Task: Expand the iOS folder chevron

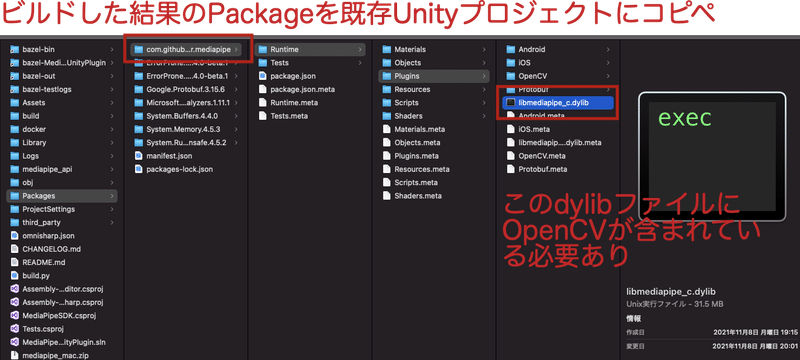Action: click(x=608, y=63)
